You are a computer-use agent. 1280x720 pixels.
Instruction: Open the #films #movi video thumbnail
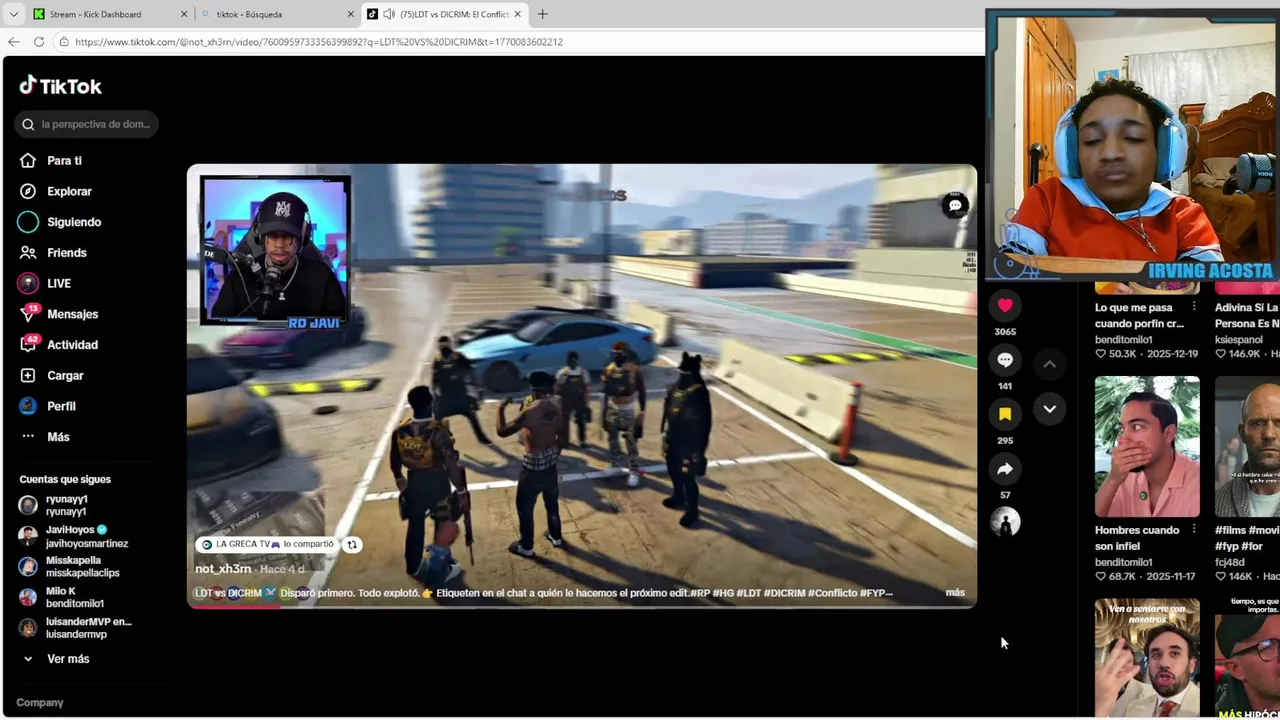[x=1247, y=446]
